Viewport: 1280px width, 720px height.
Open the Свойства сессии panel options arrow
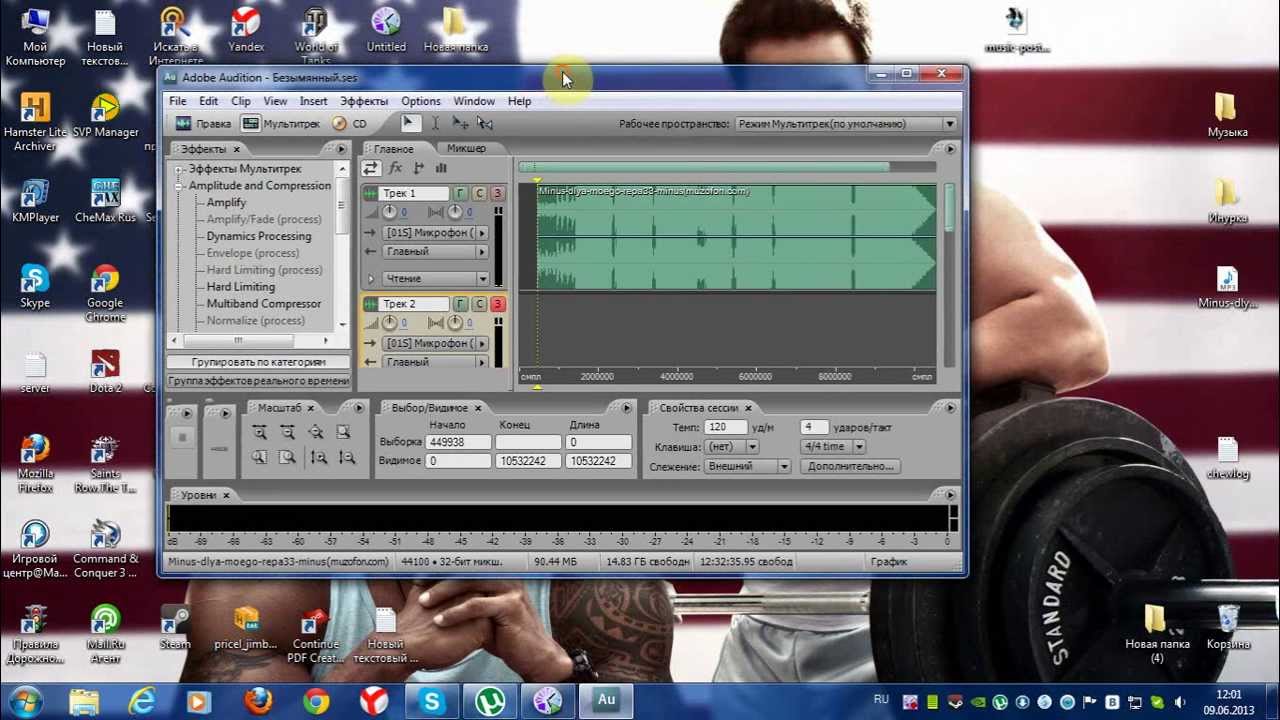pos(950,407)
